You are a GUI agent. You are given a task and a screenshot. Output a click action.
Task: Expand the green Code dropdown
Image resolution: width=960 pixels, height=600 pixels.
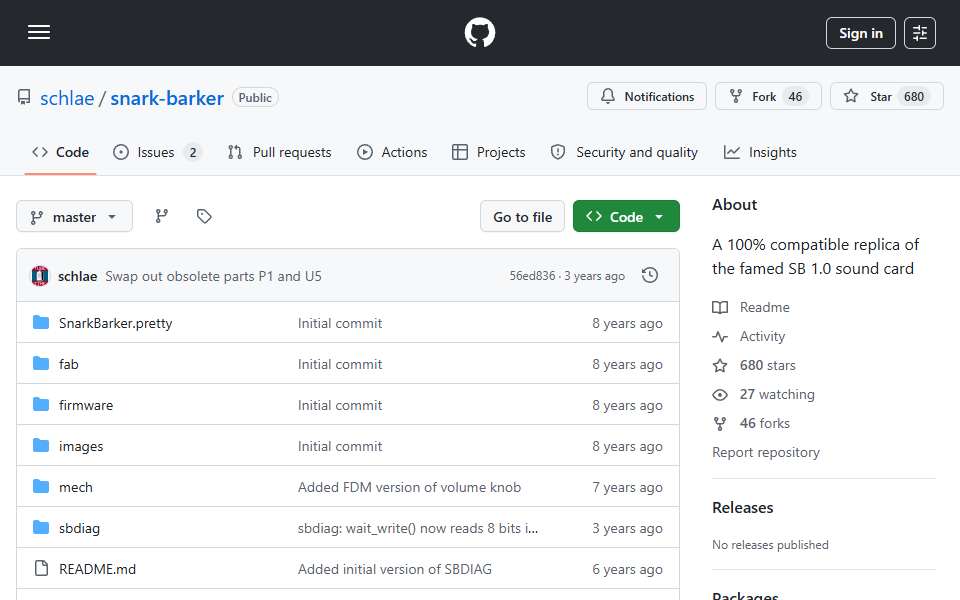[626, 216]
